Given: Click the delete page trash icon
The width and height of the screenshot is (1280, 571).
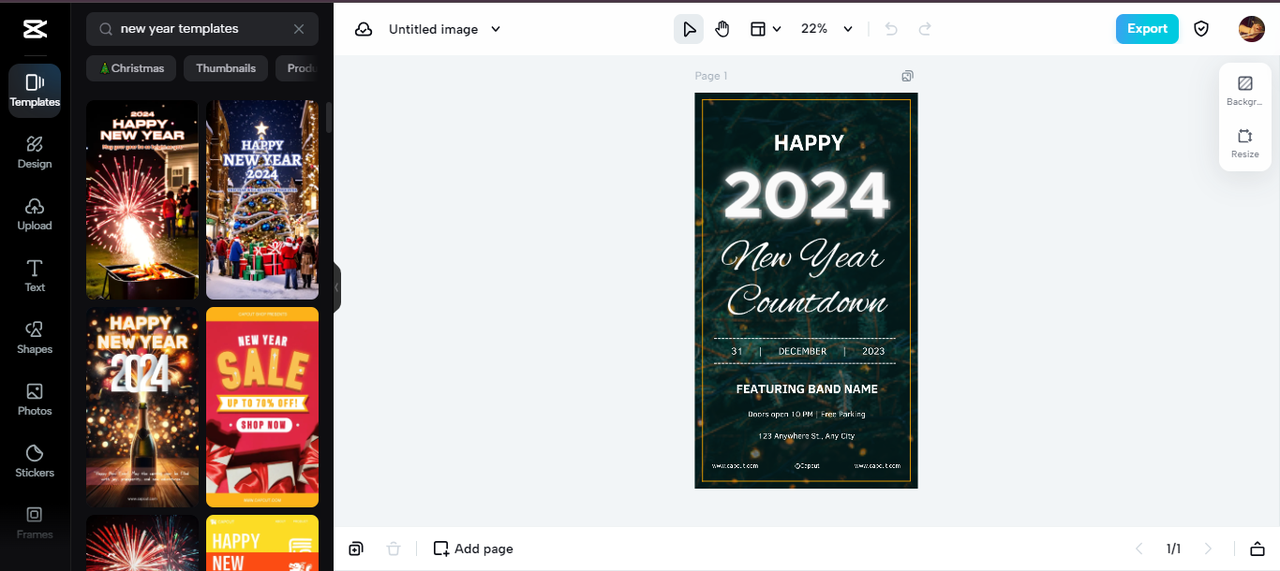Looking at the screenshot, I should click(394, 548).
